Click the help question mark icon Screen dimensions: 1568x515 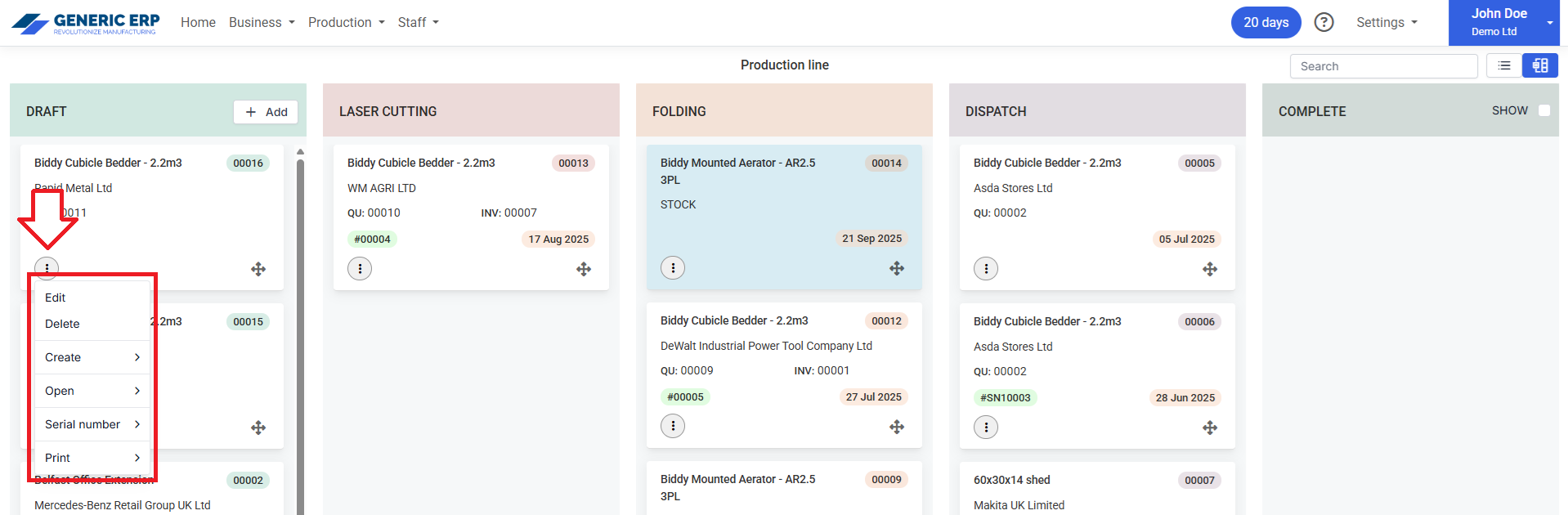point(1324,22)
